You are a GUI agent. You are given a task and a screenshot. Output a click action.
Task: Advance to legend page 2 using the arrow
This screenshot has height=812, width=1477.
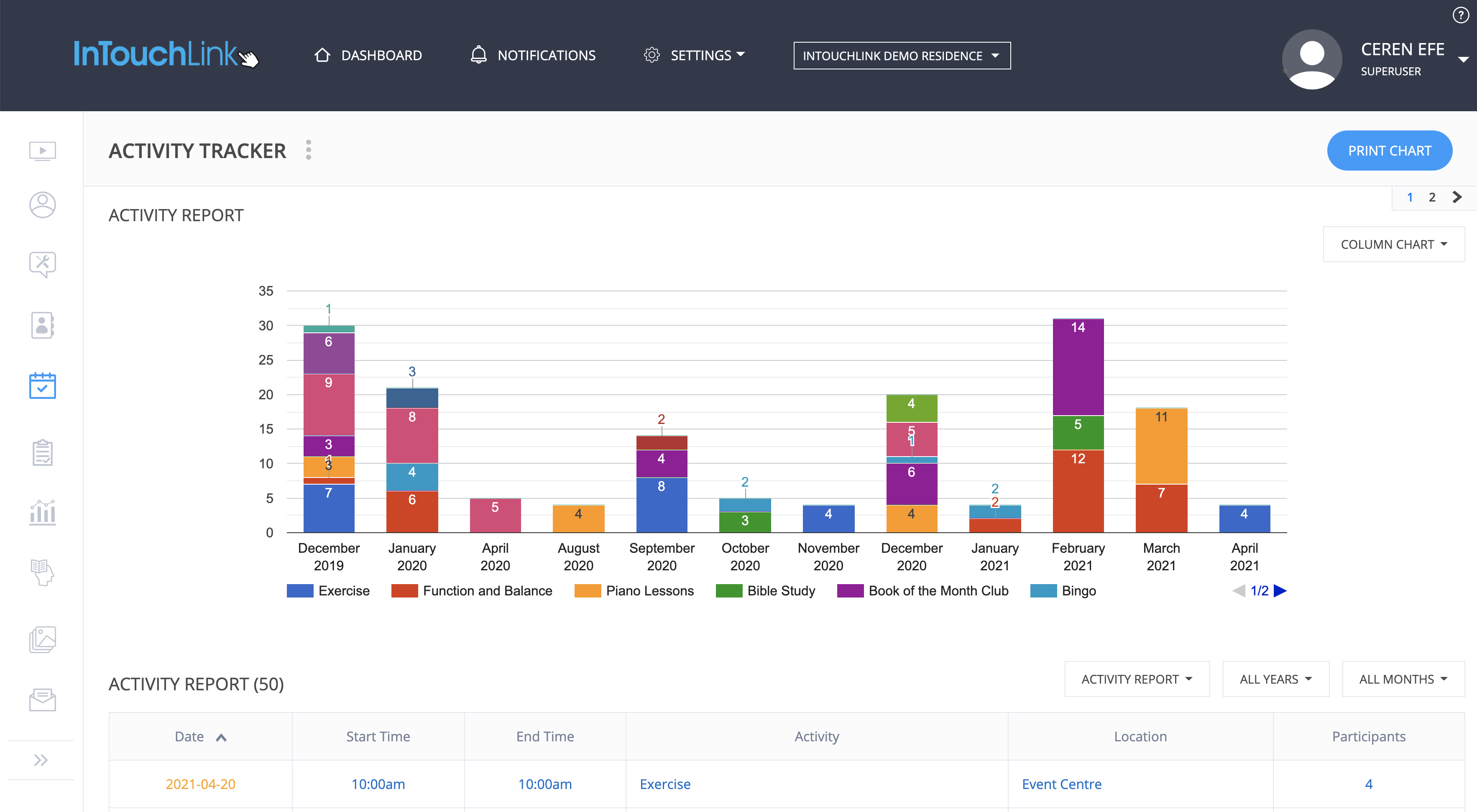[x=1281, y=591]
